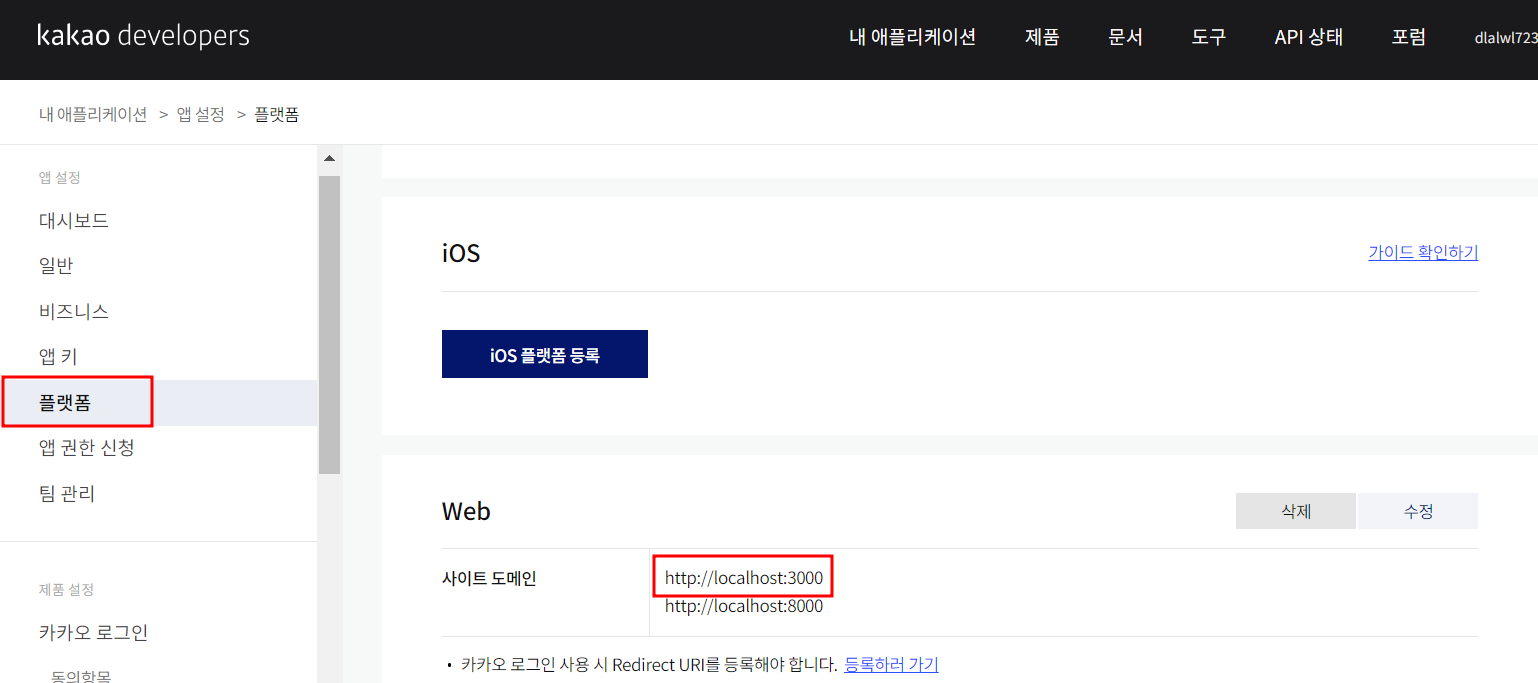Viewport: 1538px width, 683px height.
Task: Open the 문서 menu
Action: coord(1125,37)
